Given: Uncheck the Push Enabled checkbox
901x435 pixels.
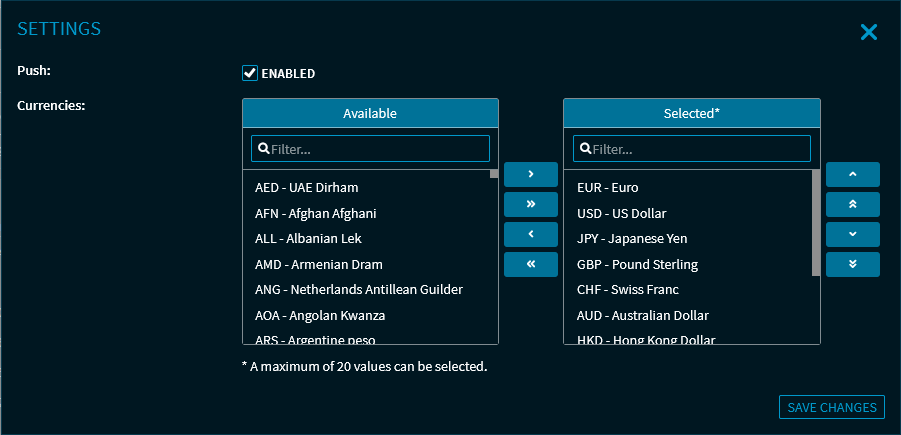Looking at the screenshot, I should coord(250,73).
